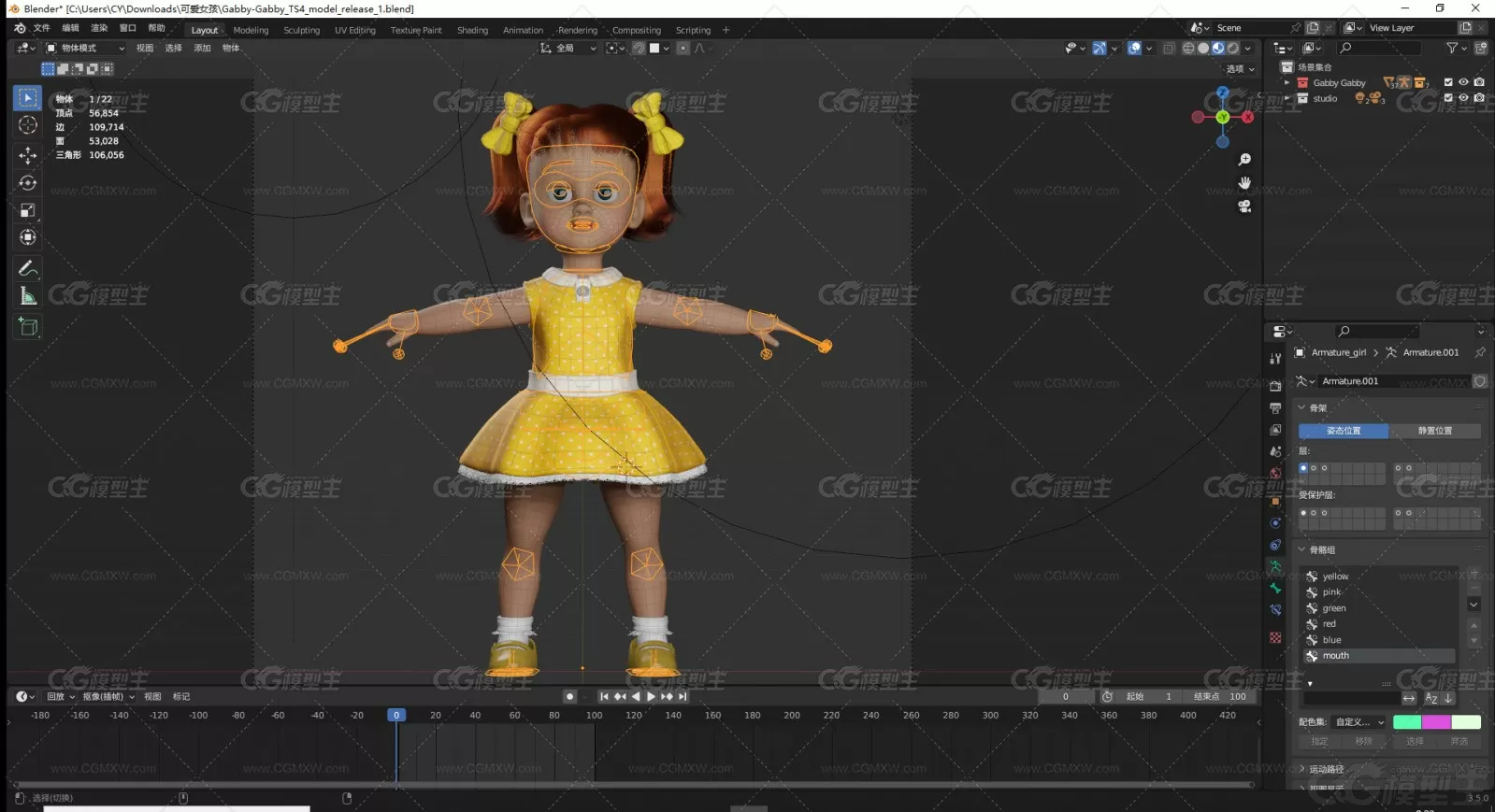Viewport: 1495px width, 812px height.
Task: Open the 文件 menu
Action: 42,28
